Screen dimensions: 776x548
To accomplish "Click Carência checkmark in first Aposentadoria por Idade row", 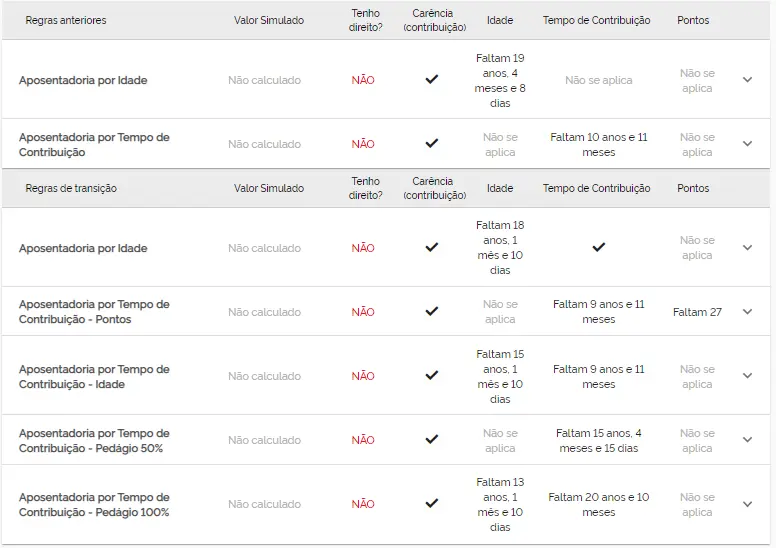I will pos(432,79).
